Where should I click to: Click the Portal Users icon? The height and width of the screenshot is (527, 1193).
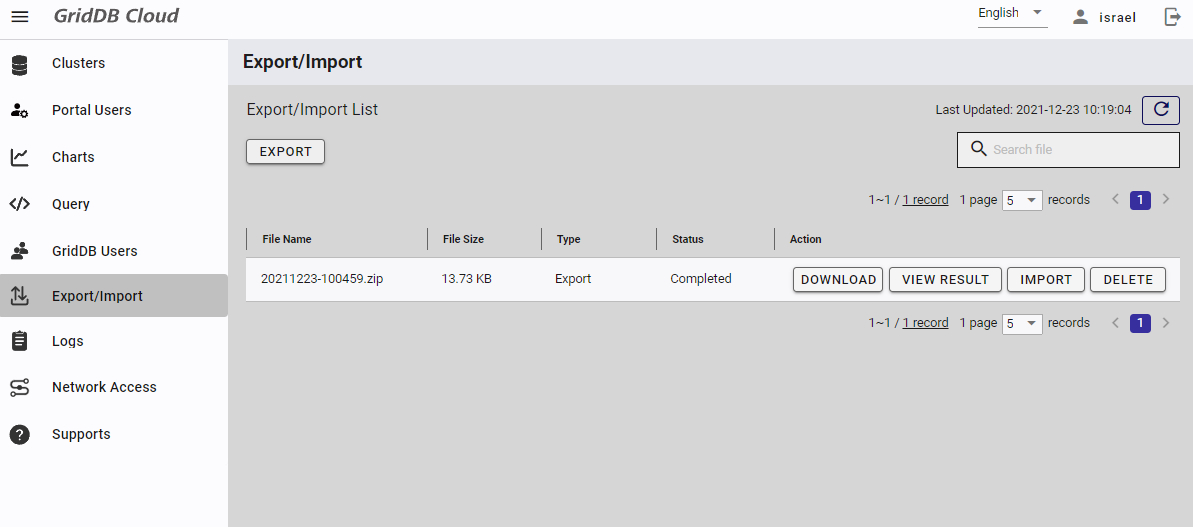20,111
